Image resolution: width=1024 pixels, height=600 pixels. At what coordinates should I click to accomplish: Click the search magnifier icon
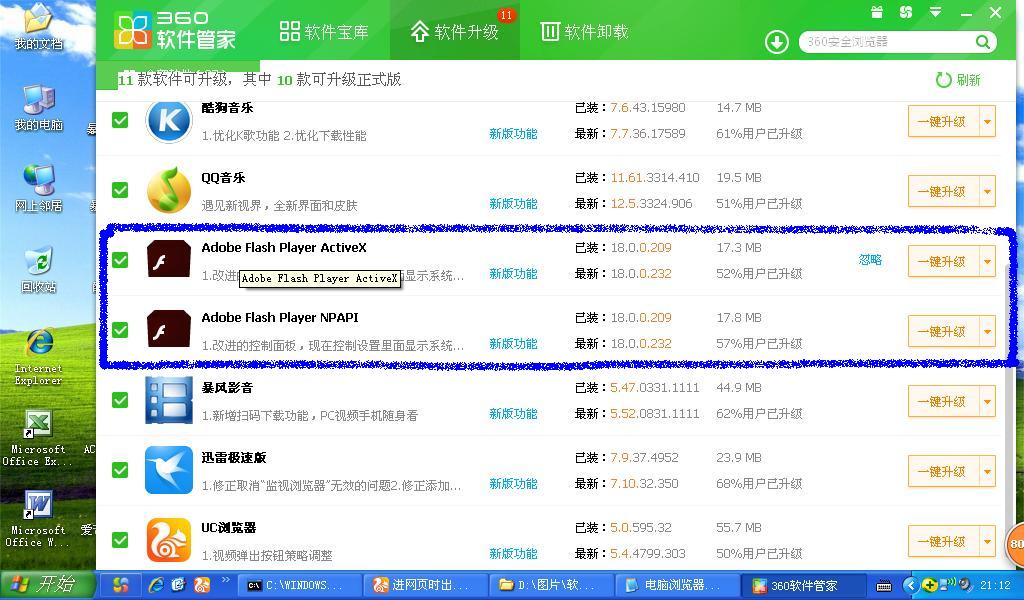[x=983, y=42]
